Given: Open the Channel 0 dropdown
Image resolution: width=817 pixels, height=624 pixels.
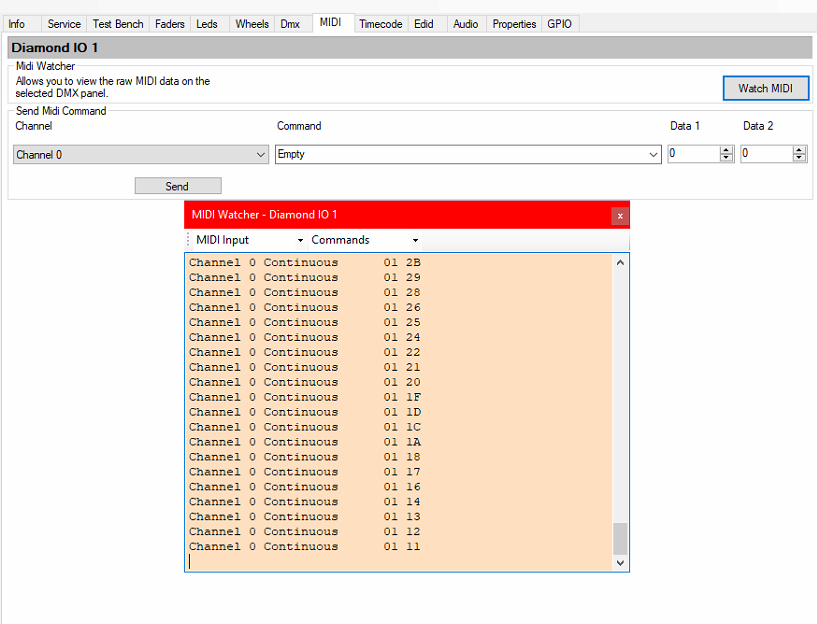Looking at the screenshot, I should pos(141,155).
